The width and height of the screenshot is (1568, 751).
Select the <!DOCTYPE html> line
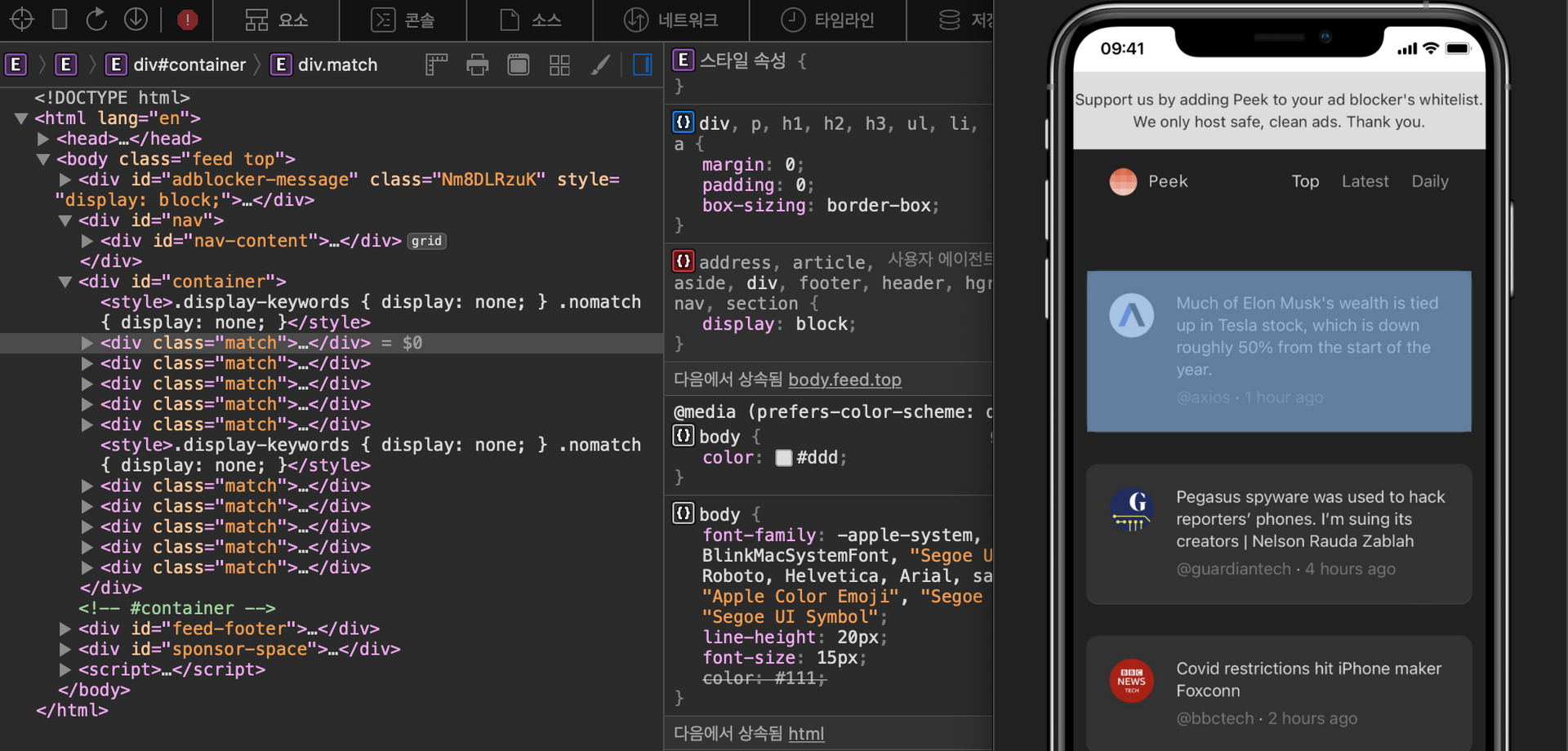pos(112,98)
